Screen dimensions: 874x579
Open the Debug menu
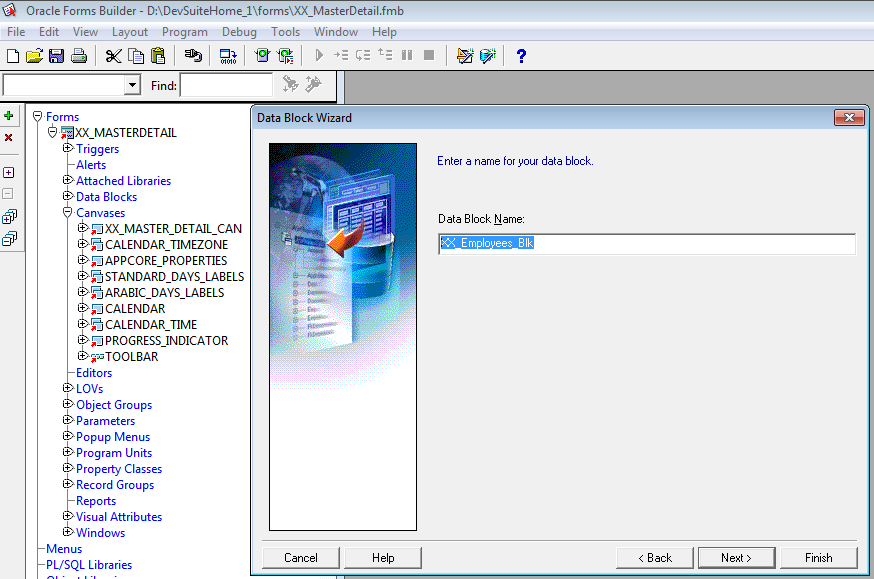tap(239, 32)
